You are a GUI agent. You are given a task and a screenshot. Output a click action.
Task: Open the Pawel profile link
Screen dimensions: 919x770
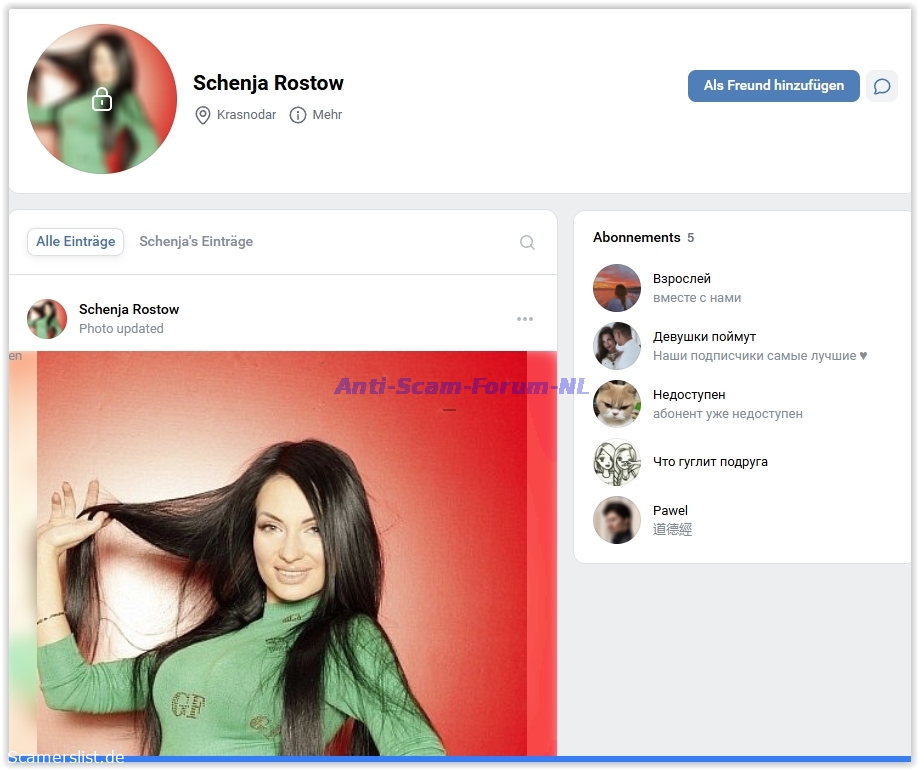point(670,511)
